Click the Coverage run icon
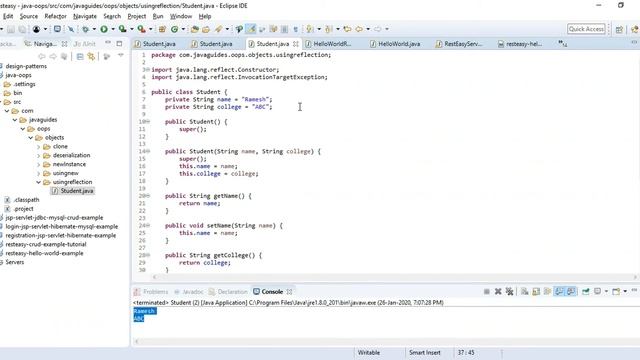 point(122,29)
